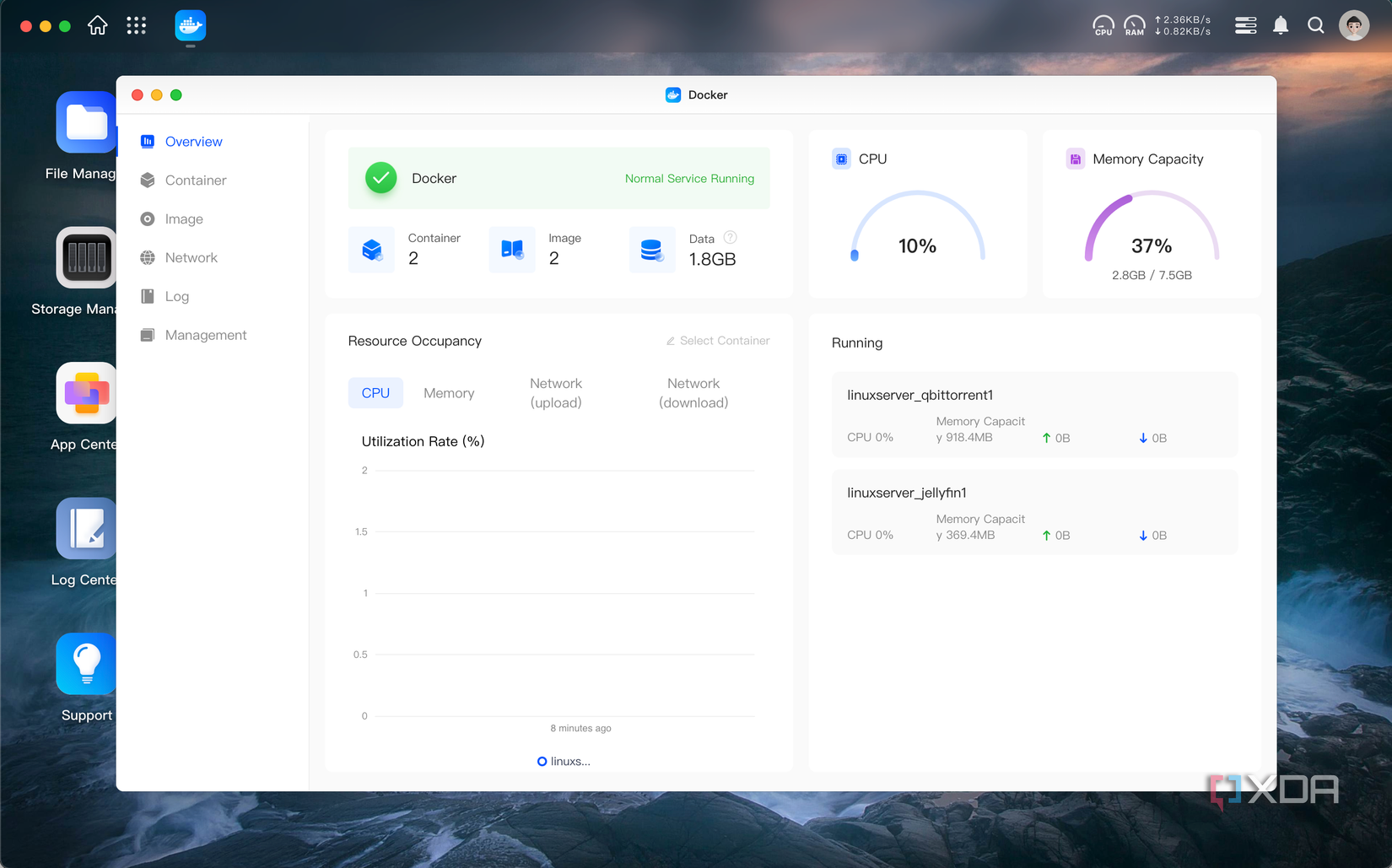Open the app grid launcher
Image resolution: width=1392 pixels, height=868 pixels.
pyautogui.click(x=137, y=25)
